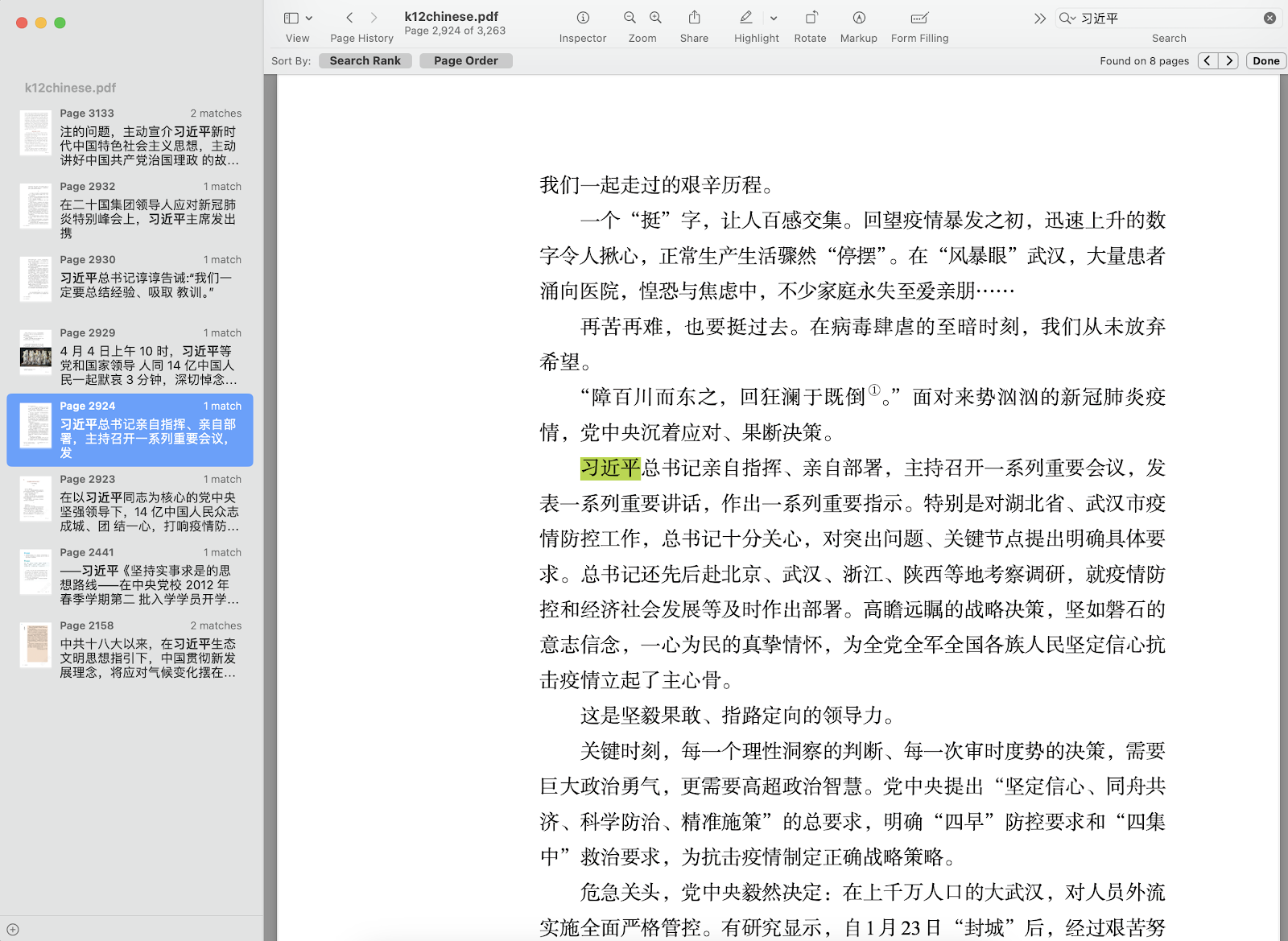Image resolution: width=1288 pixels, height=941 pixels.
Task: Expand Highlight color options arrow
Action: pyautogui.click(x=774, y=18)
